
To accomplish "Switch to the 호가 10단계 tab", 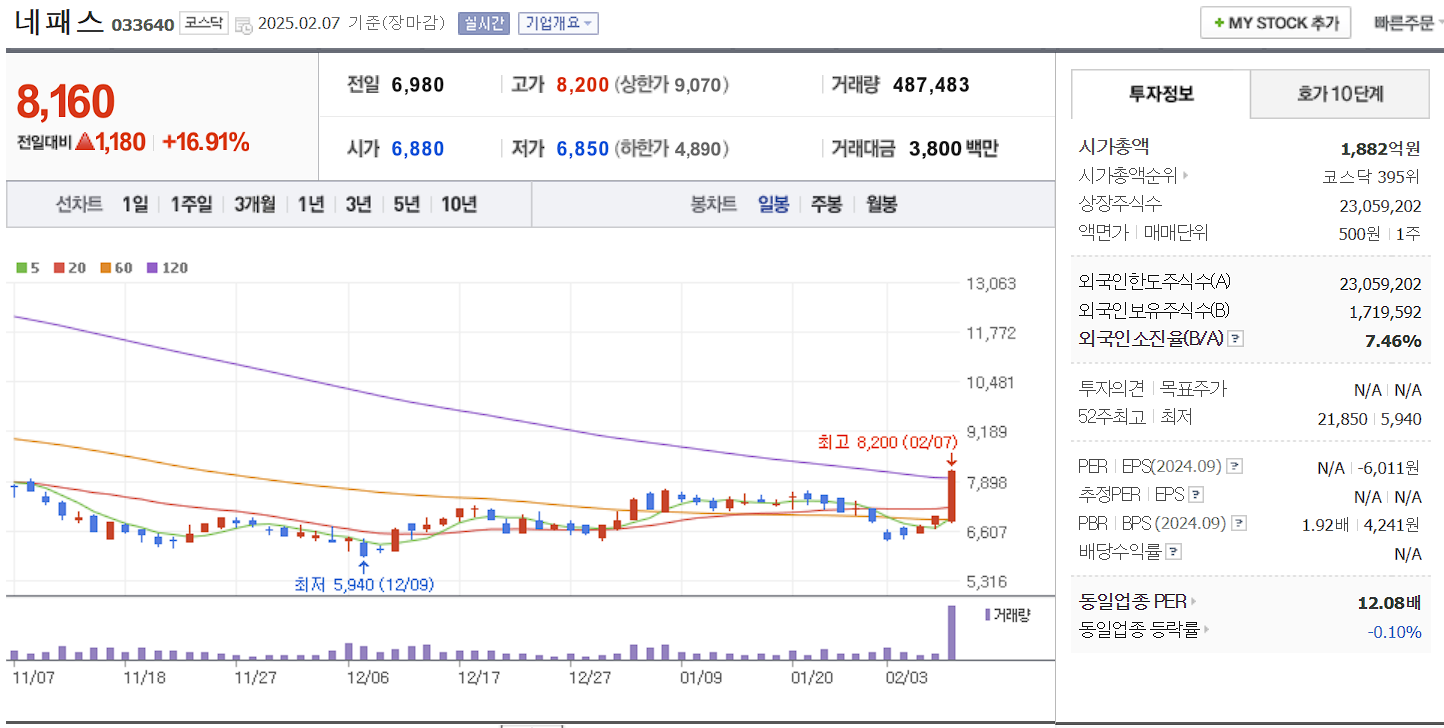I will (1340, 94).
